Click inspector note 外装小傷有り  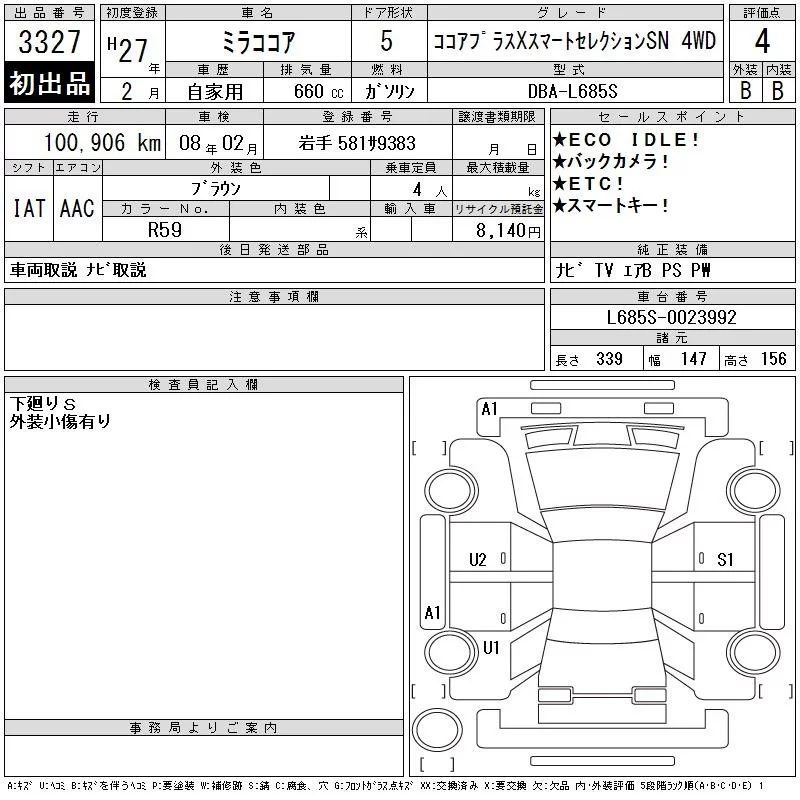click(60, 421)
